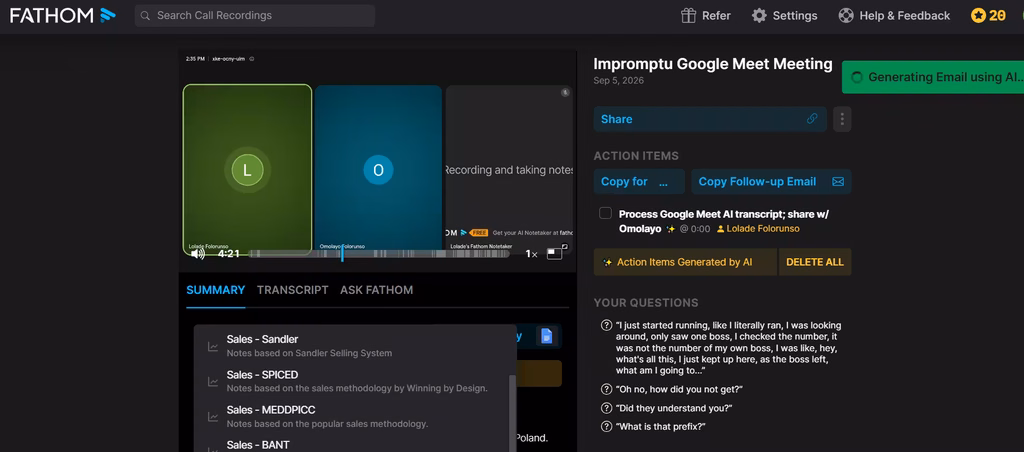Click assignee Lolade Folorunso on action item
The height and width of the screenshot is (452, 1024).
(758, 229)
